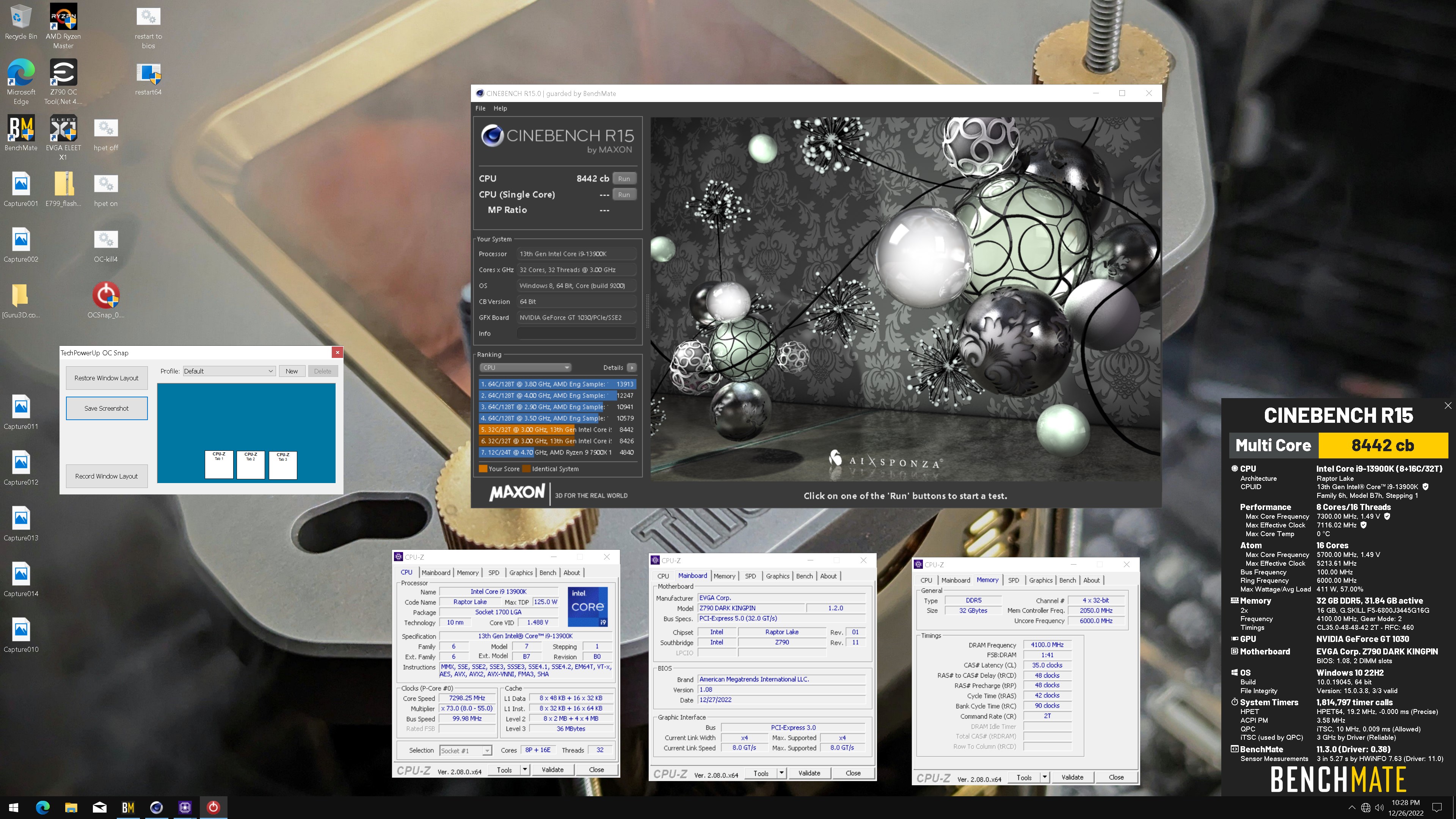Open the BenchMate desktop icon
Viewport: 1456px width, 819px height.
pos(21,133)
